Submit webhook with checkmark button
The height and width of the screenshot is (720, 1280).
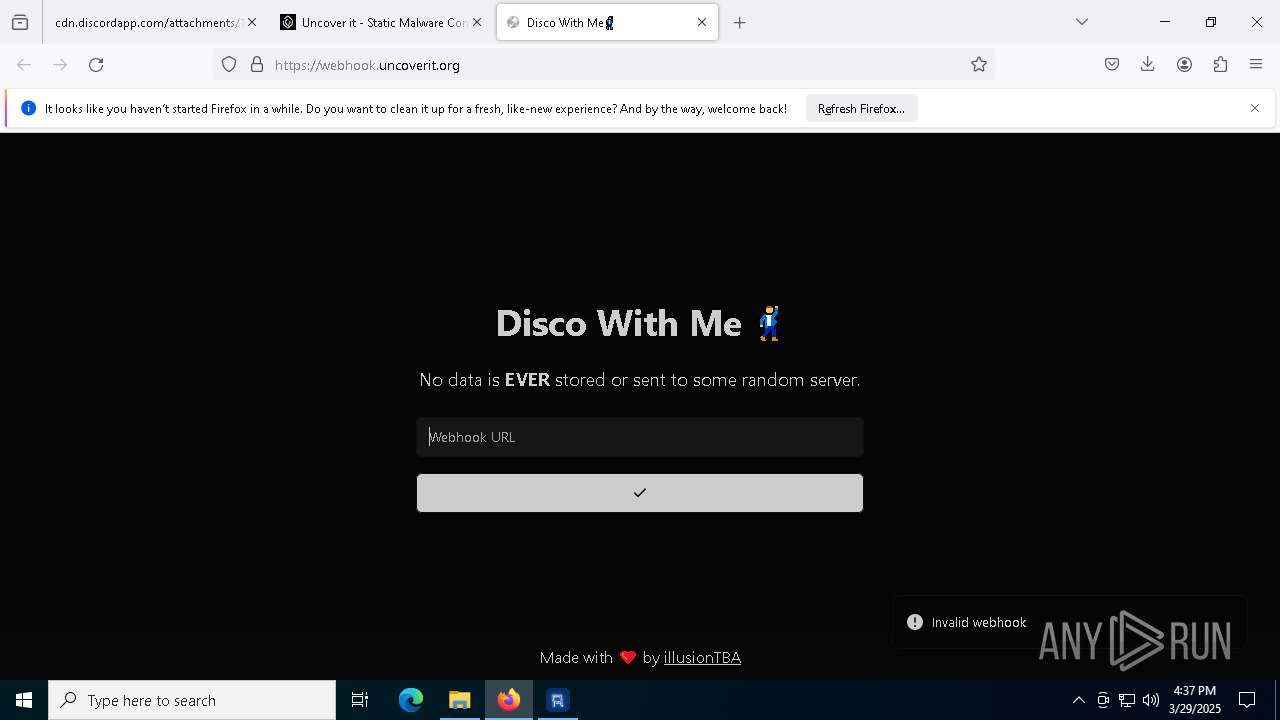pos(640,493)
